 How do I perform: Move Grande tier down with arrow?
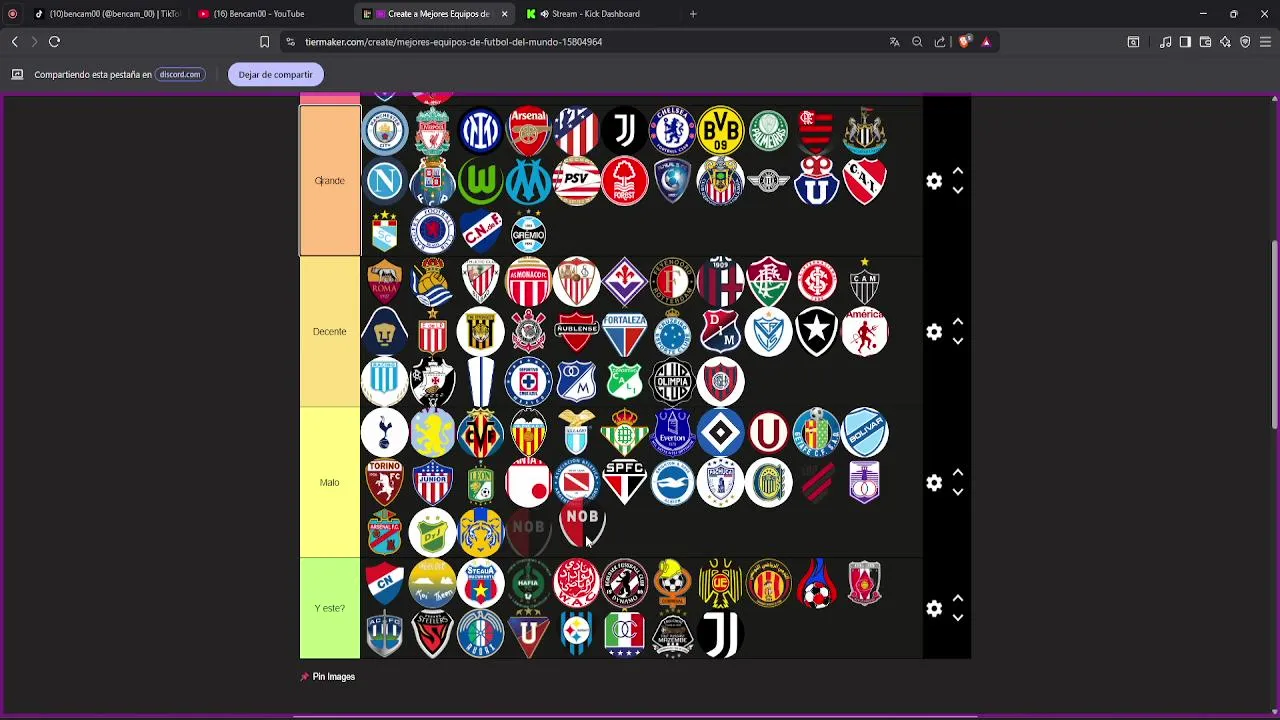pos(958,190)
